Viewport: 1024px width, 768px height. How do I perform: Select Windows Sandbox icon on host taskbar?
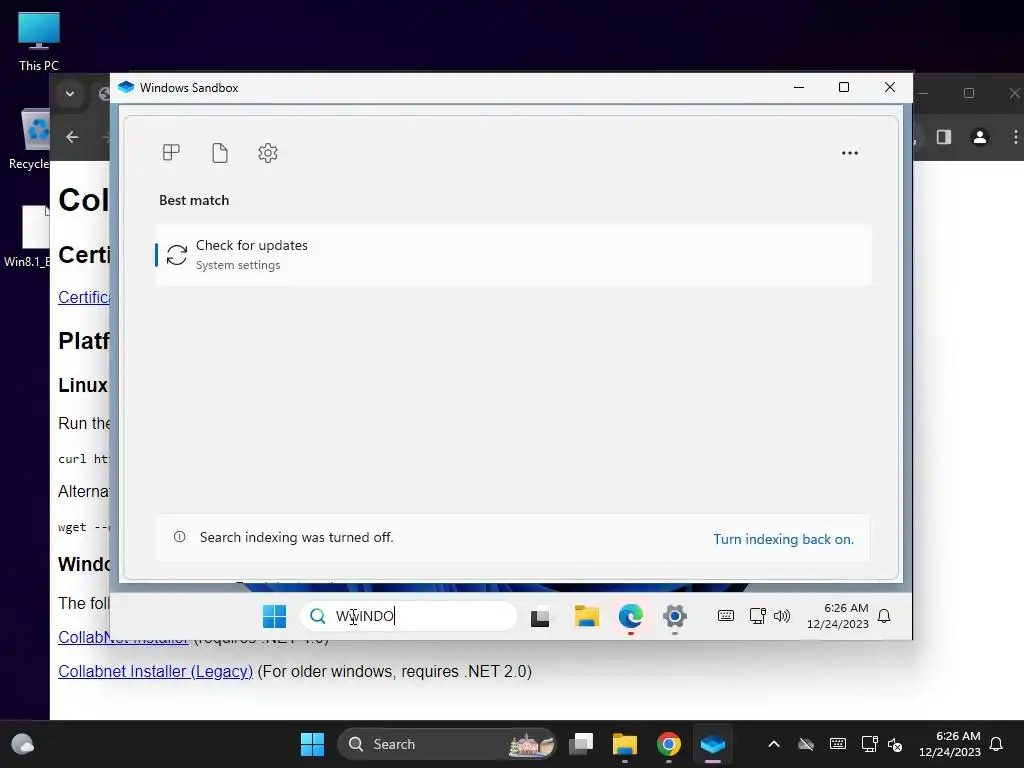(x=712, y=744)
